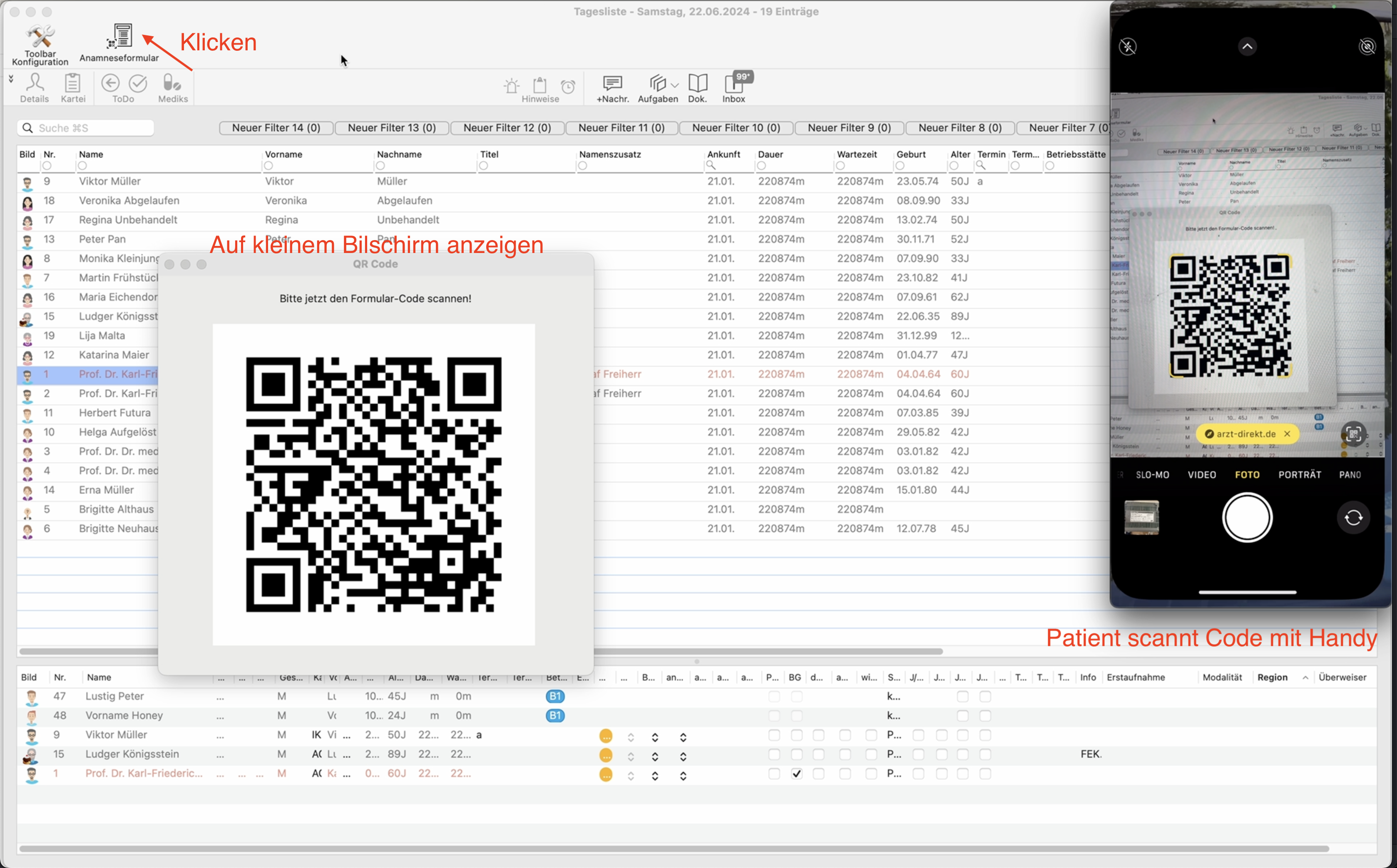Click the bottom list horizontal scrollbar
The height and width of the screenshot is (868, 1397).
point(674,848)
